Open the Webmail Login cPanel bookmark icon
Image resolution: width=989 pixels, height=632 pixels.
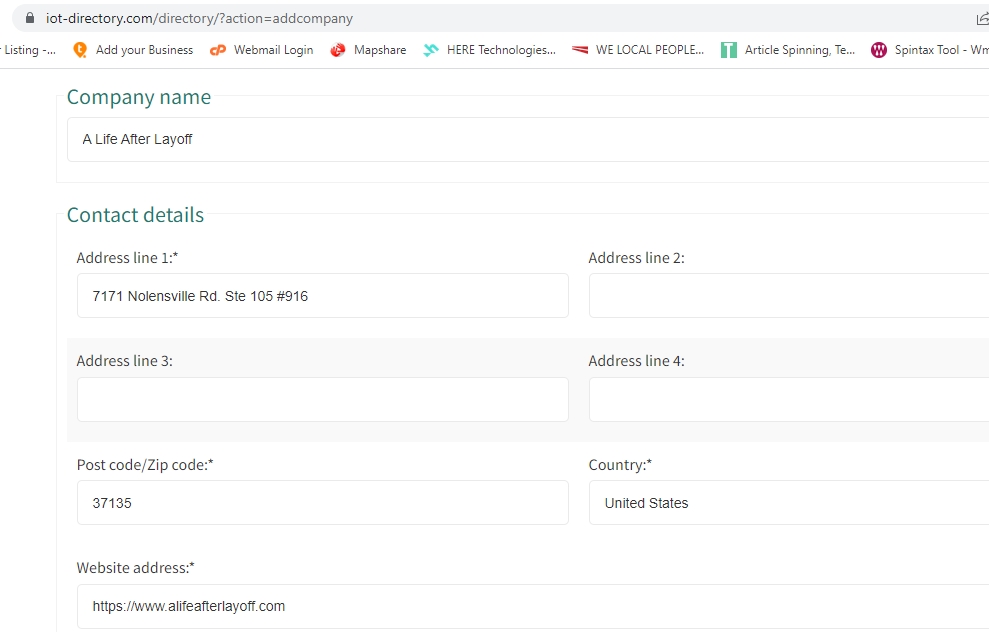click(x=218, y=50)
